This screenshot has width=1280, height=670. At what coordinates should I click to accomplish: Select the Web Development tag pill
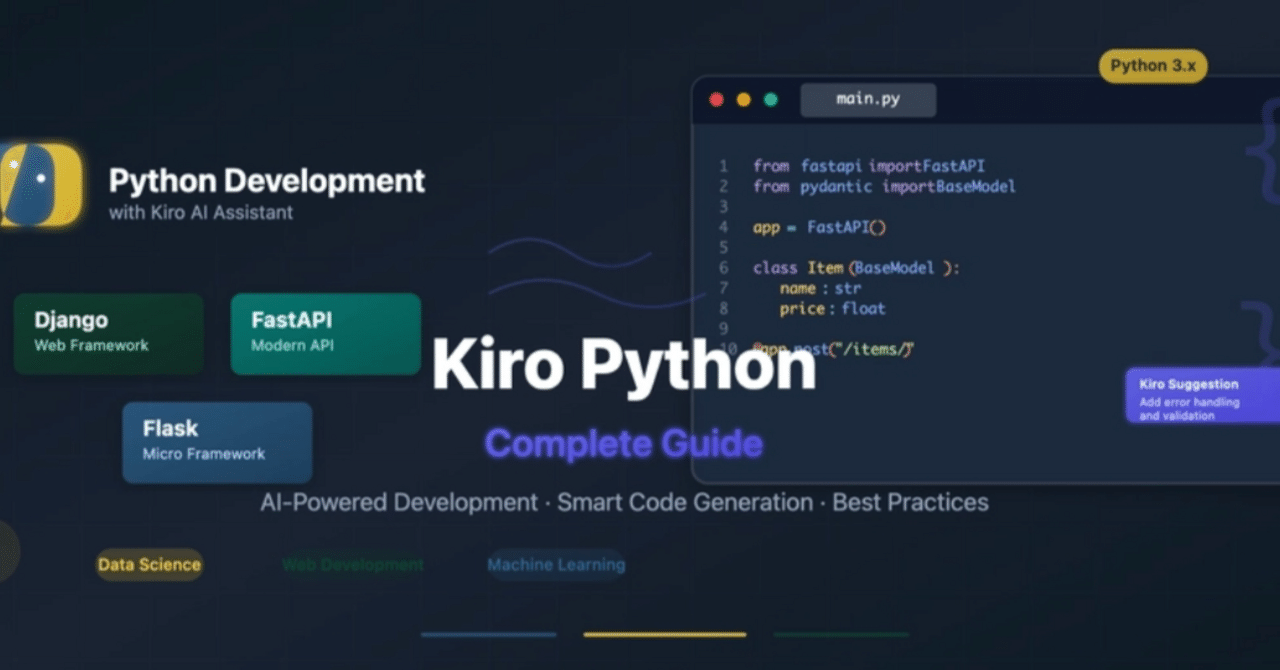(x=352, y=565)
